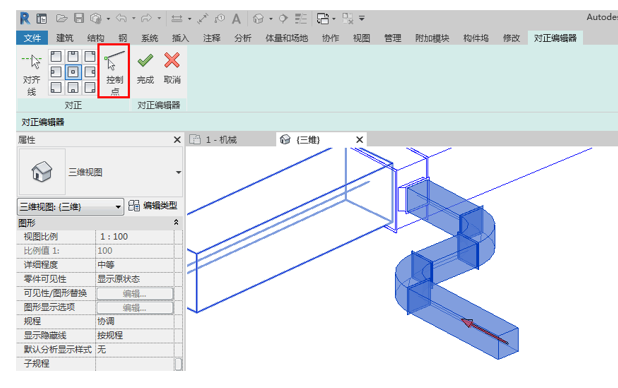The height and width of the screenshot is (388, 618).
Task: Set justification to top right
Action: (x=90, y=56)
